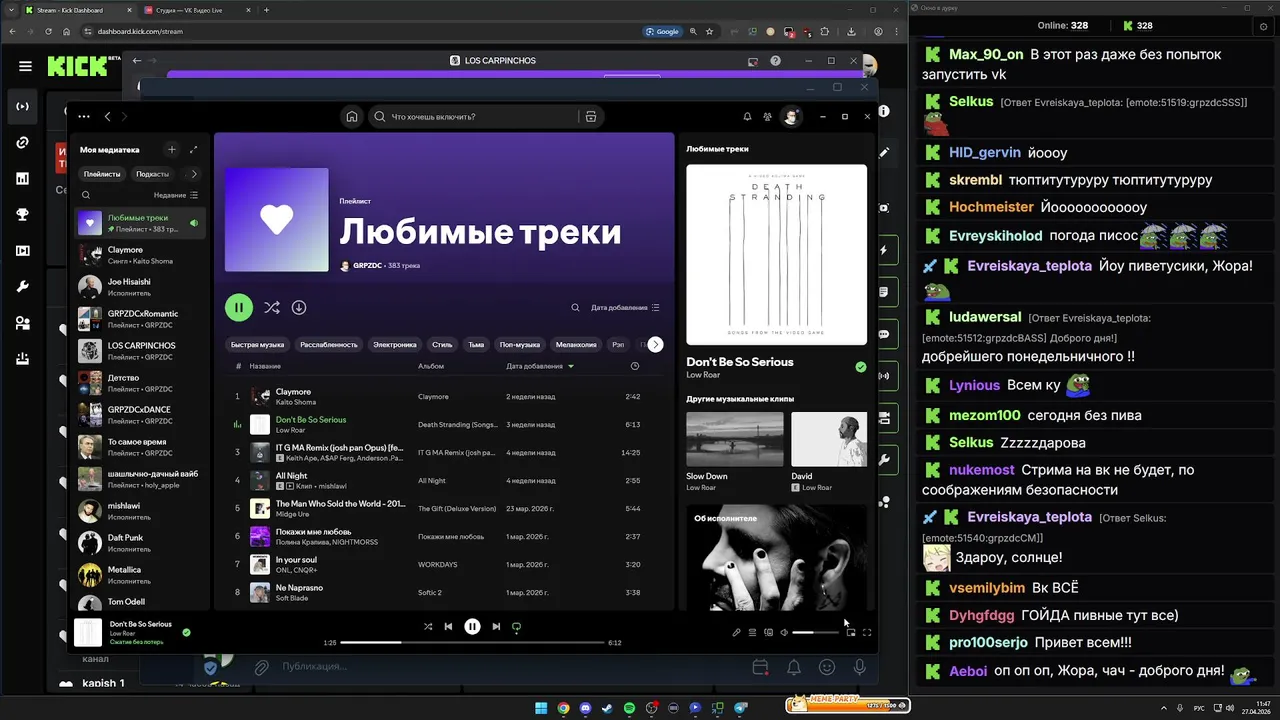This screenshot has width=1280, height=720.
Task: Mute Spotify volume speaker icon
Action: (x=784, y=632)
